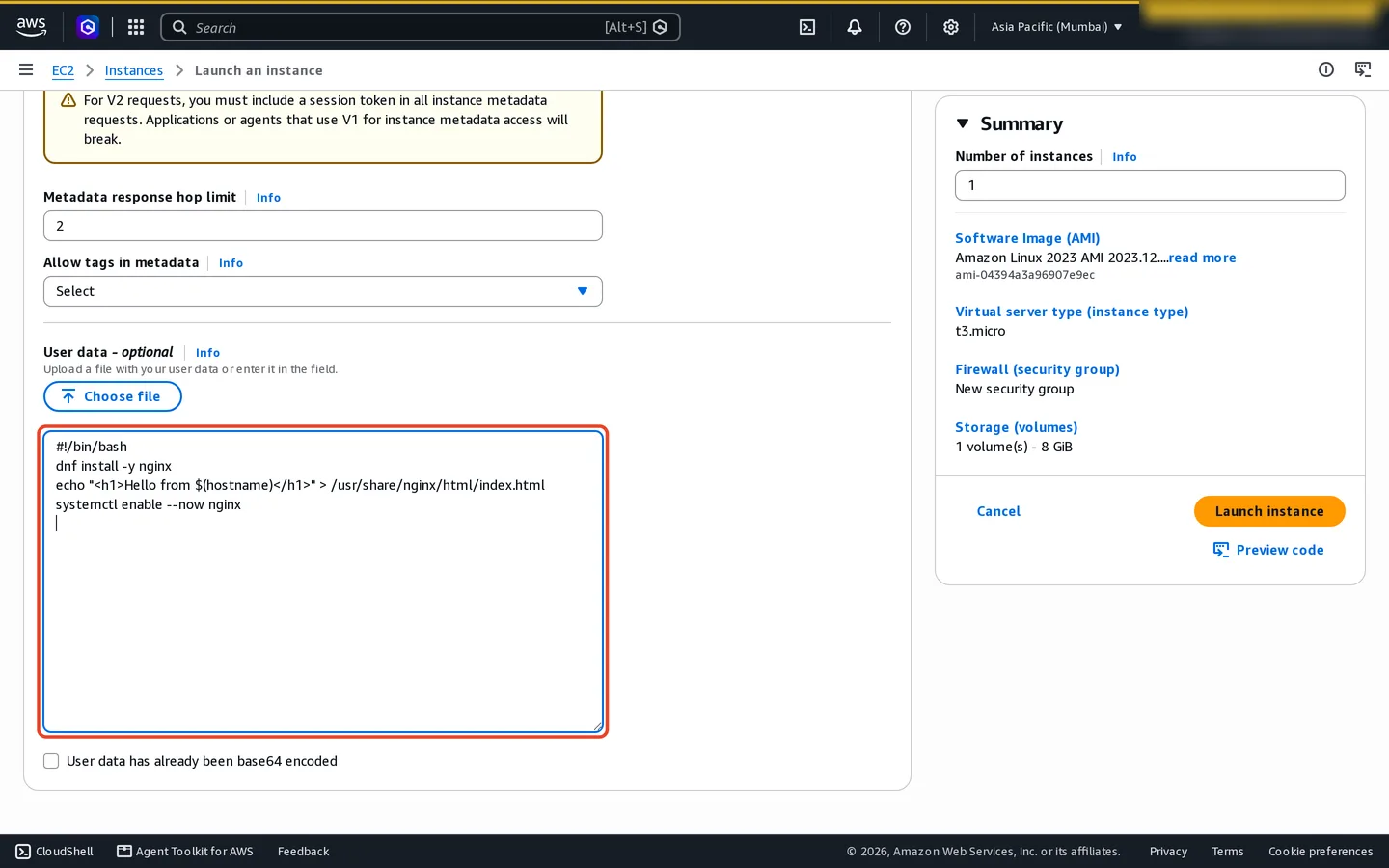Open the Asia Pacific (Mumbai) region selector

point(1056,27)
